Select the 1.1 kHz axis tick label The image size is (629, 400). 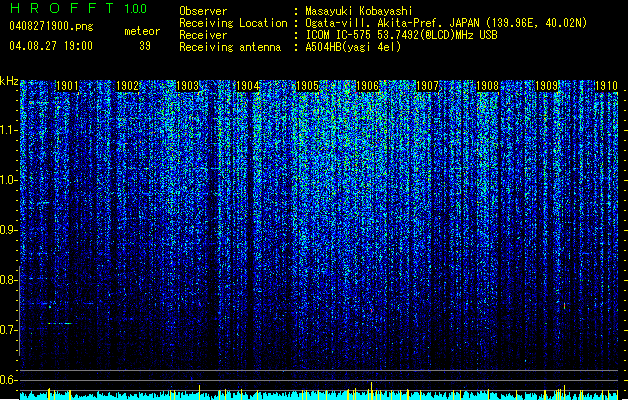tap(9, 130)
